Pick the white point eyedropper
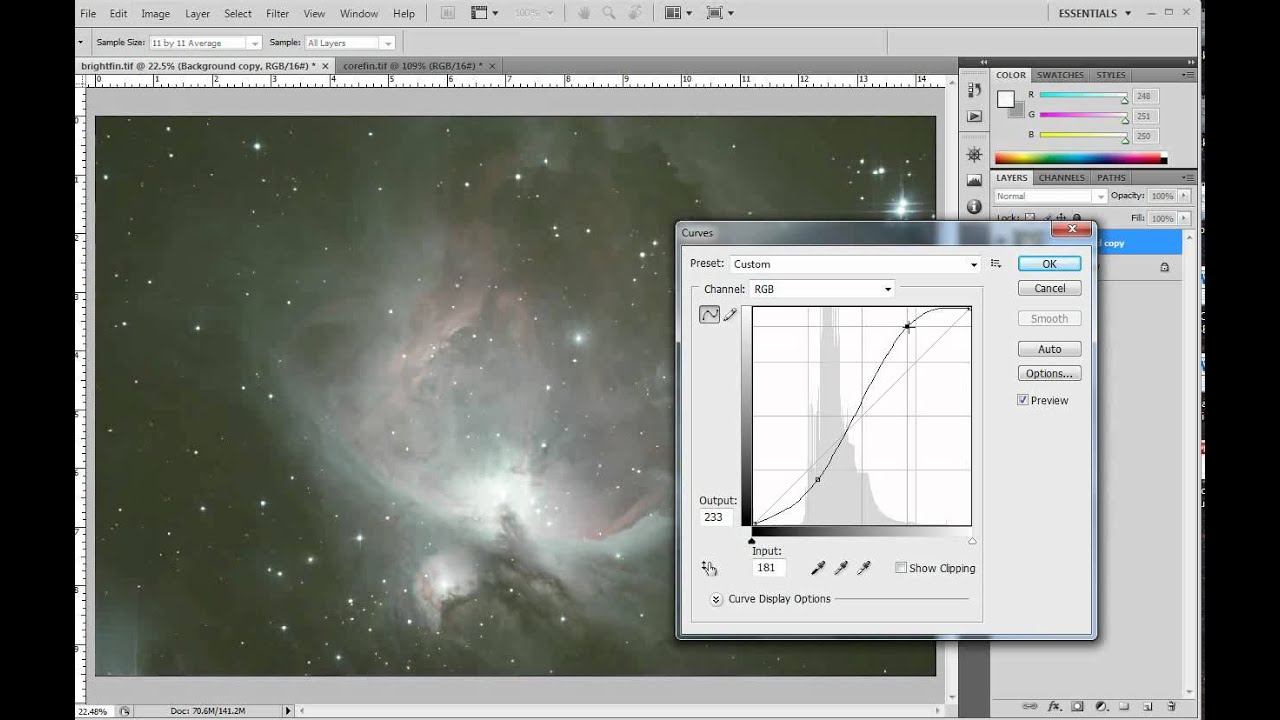1280x720 pixels. click(864, 568)
